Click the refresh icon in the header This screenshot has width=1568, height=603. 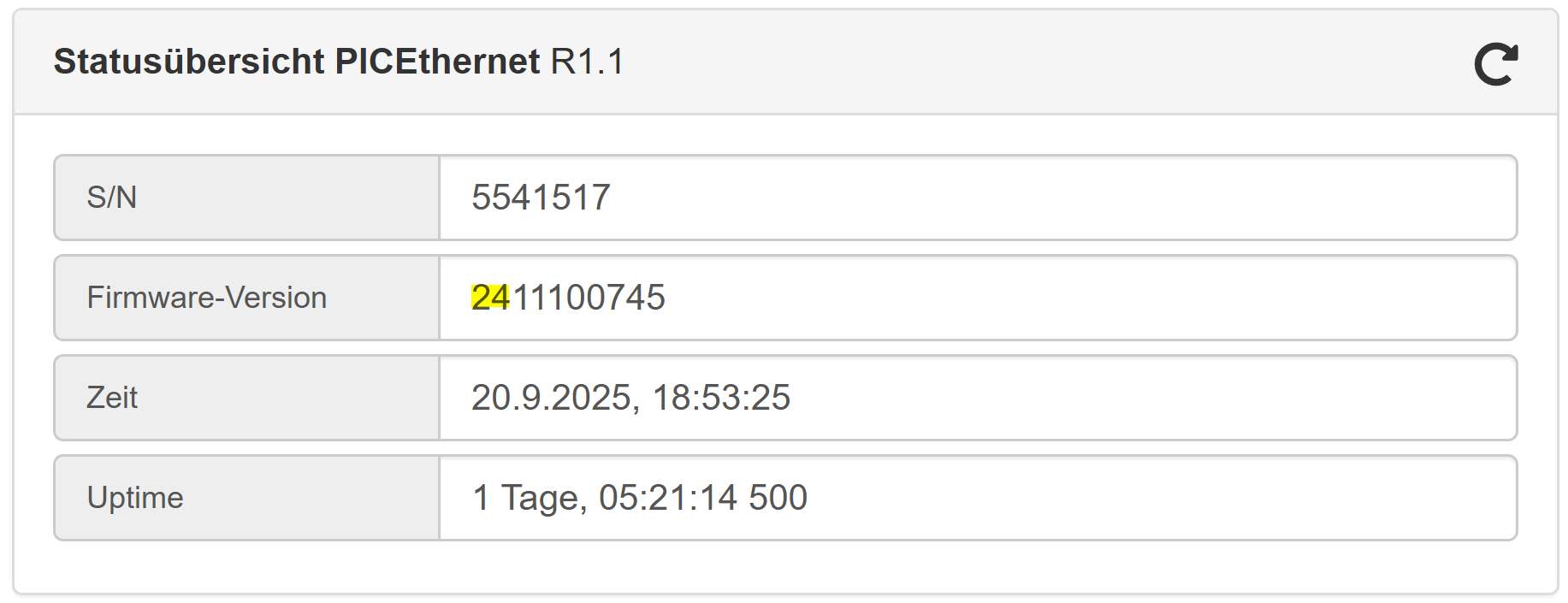click(1495, 64)
